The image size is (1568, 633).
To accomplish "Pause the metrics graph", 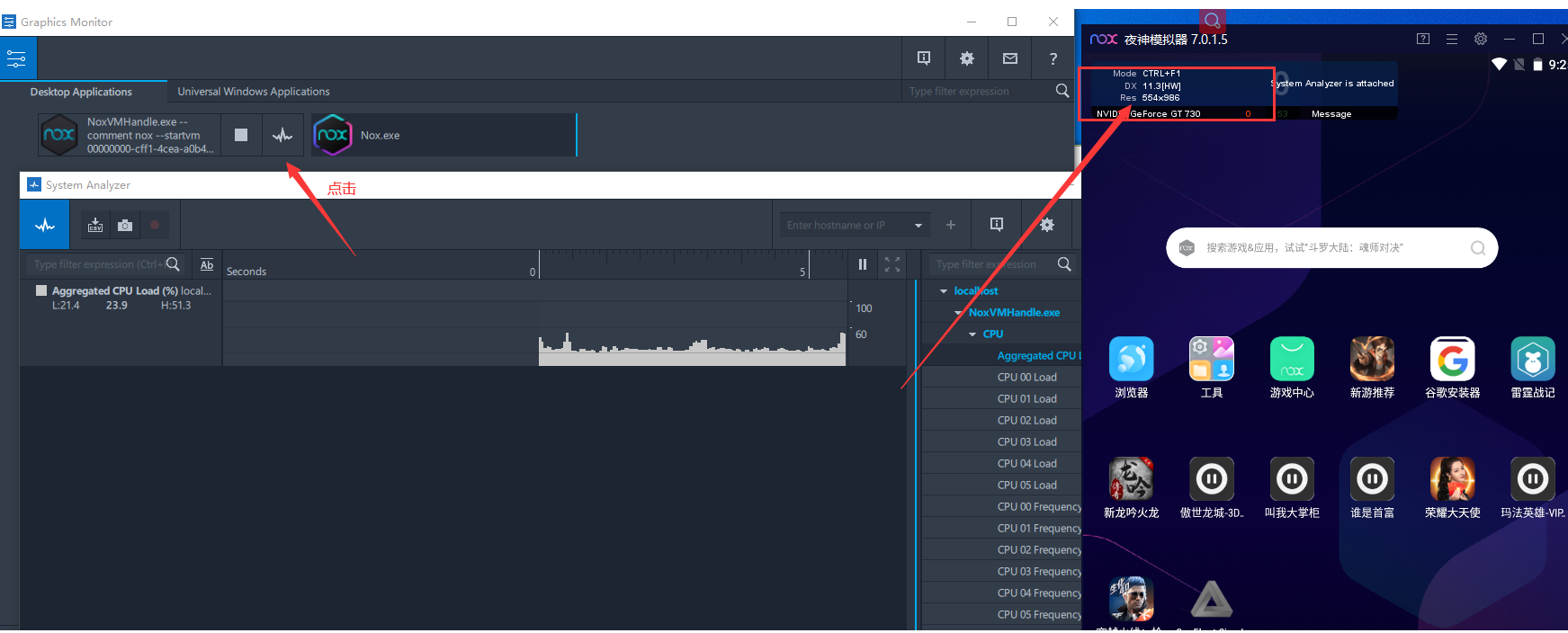I will pos(863,264).
